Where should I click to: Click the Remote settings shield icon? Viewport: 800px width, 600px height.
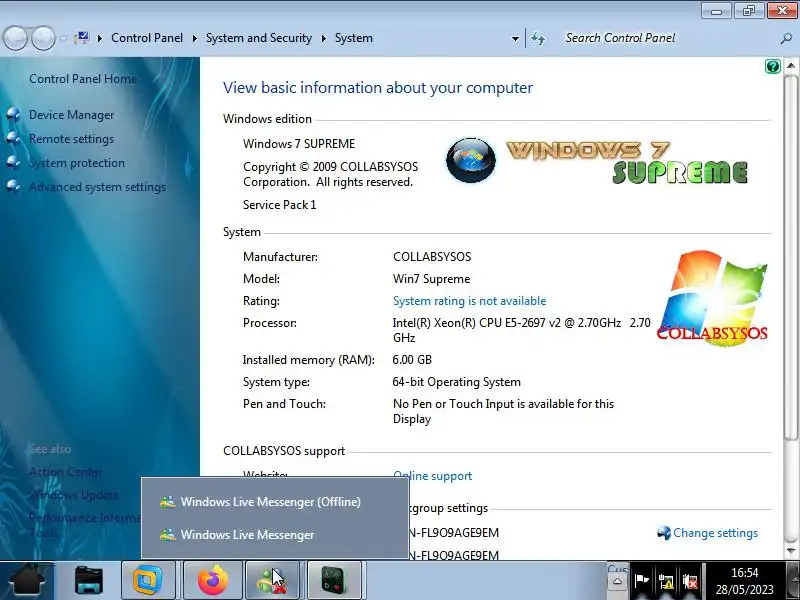[x=14, y=138]
